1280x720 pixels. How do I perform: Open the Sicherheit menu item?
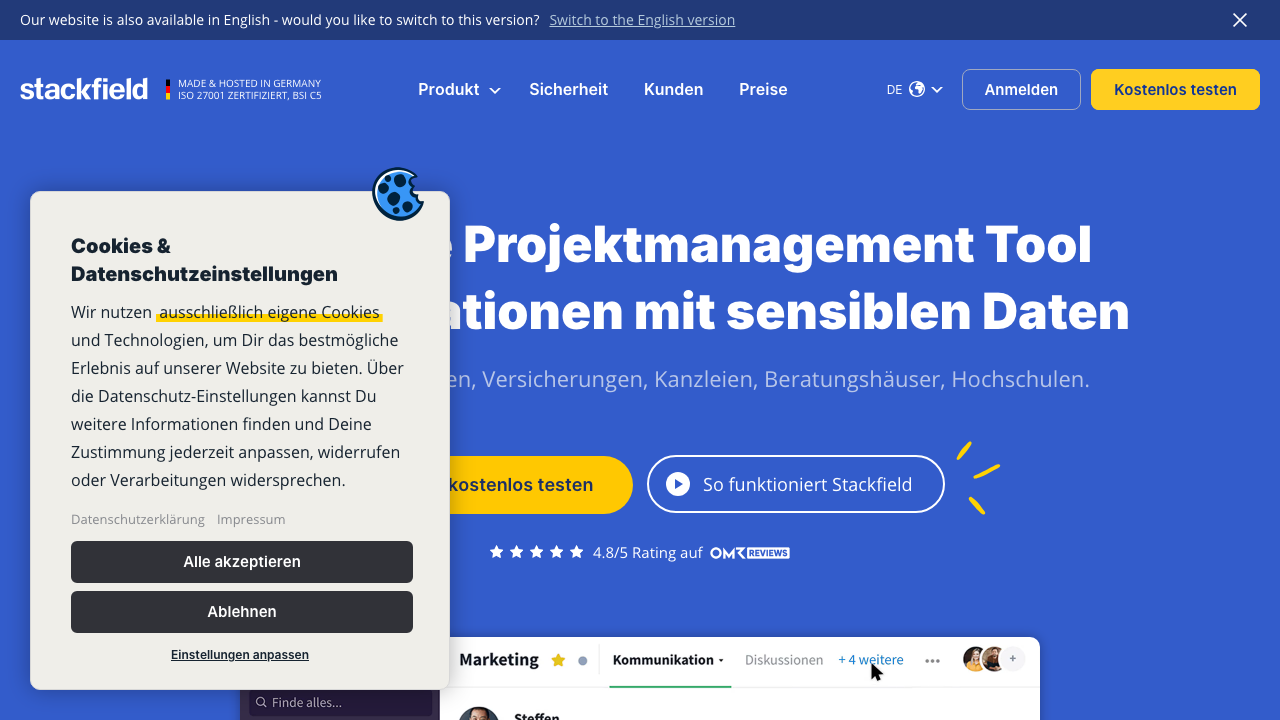coord(568,89)
